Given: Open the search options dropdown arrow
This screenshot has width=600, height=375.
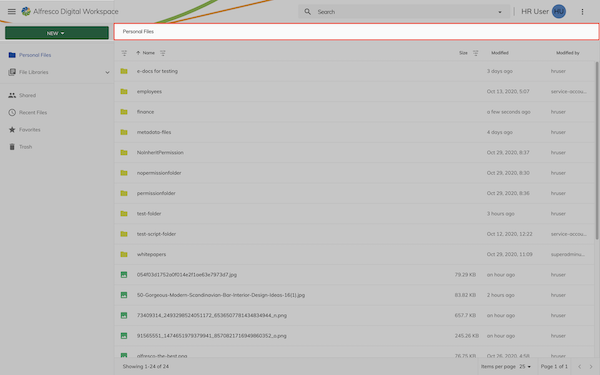Looking at the screenshot, I should point(500,12).
